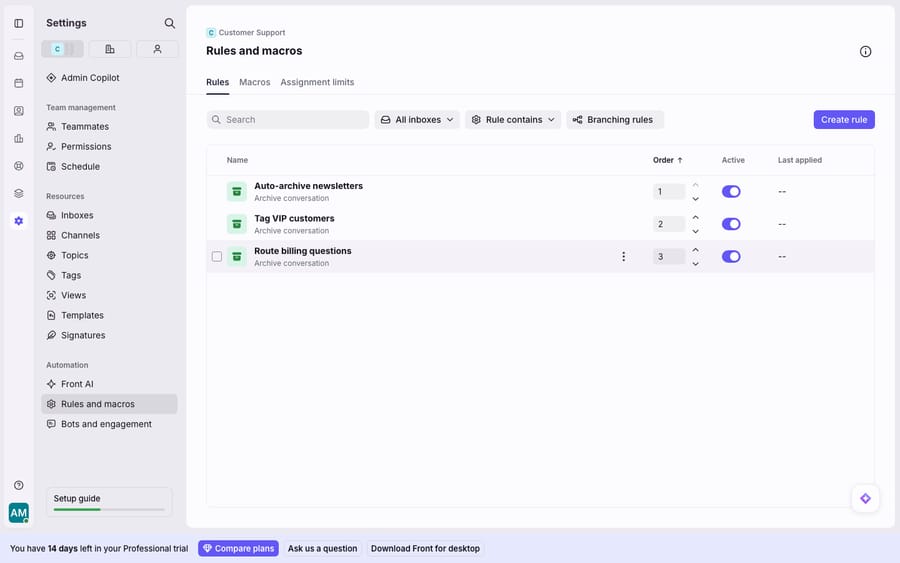
Task: Open Bots and engagement
Action: 109,424
